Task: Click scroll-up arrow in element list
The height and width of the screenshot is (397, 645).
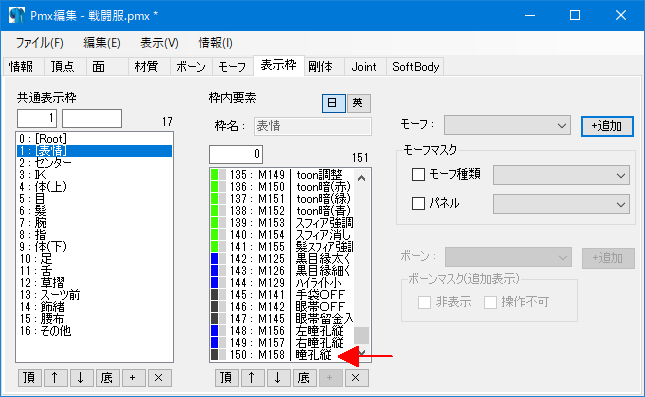Action: tap(362, 178)
